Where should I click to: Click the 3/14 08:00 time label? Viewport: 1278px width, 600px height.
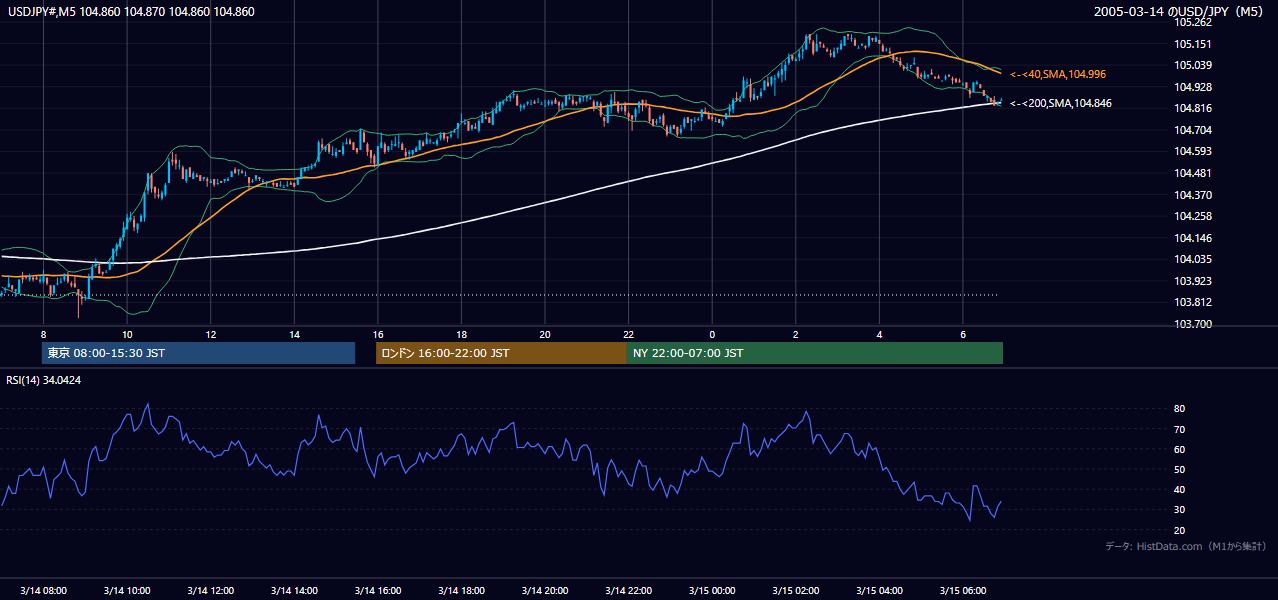click(43, 590)
